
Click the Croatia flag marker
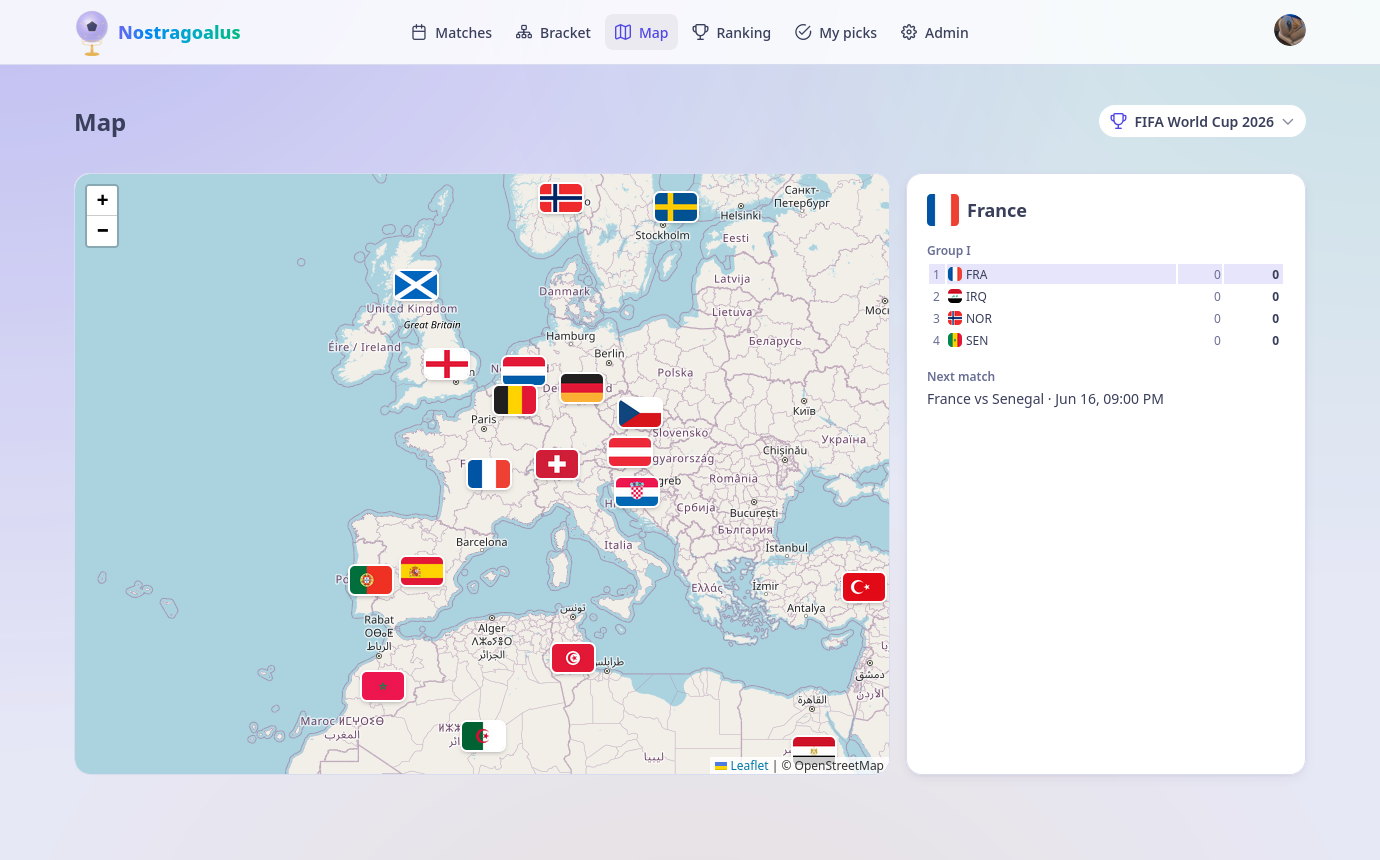tap(637, 492)
